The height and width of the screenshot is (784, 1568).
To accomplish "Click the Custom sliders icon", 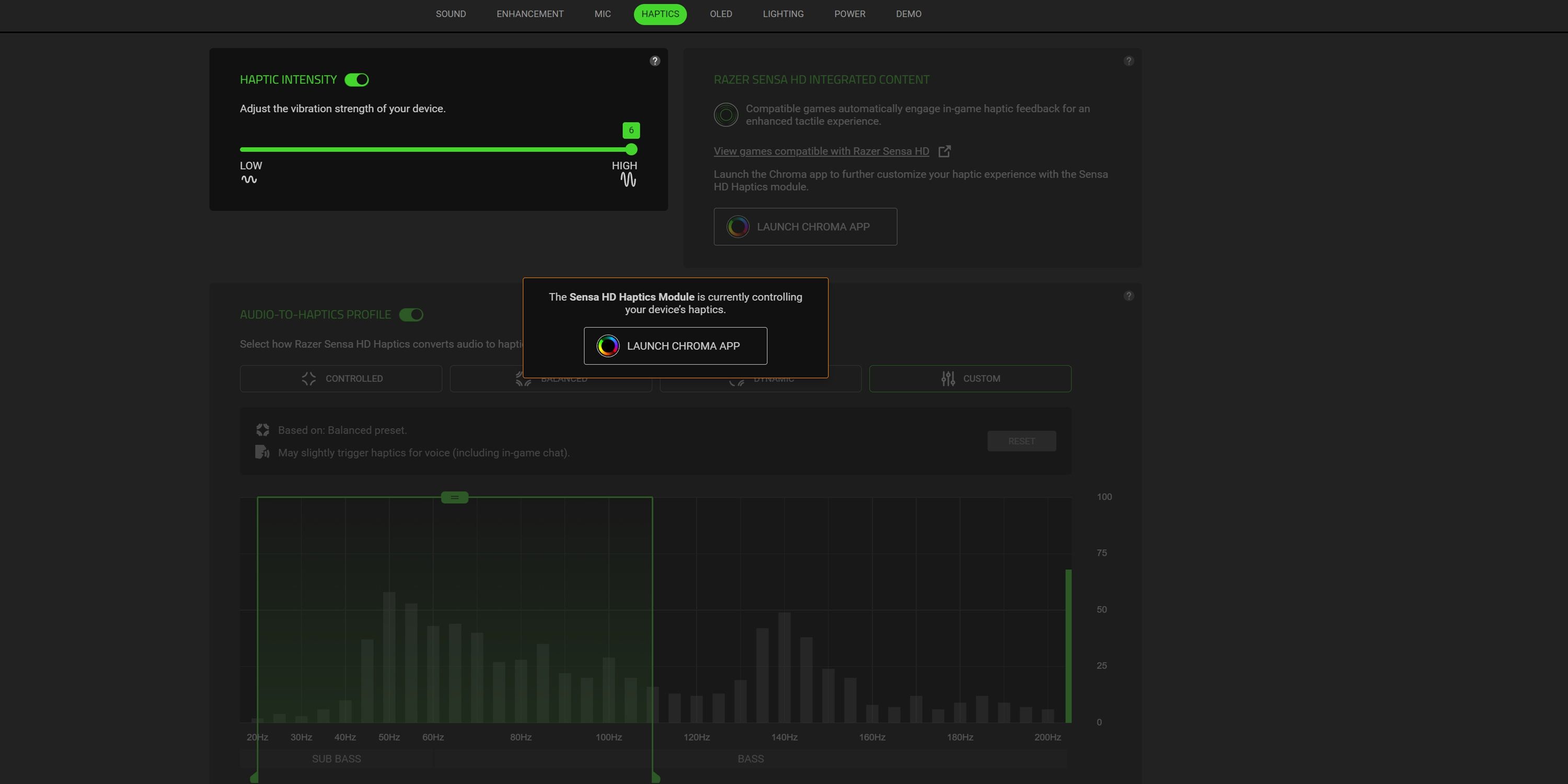I will tap(948, 378).
